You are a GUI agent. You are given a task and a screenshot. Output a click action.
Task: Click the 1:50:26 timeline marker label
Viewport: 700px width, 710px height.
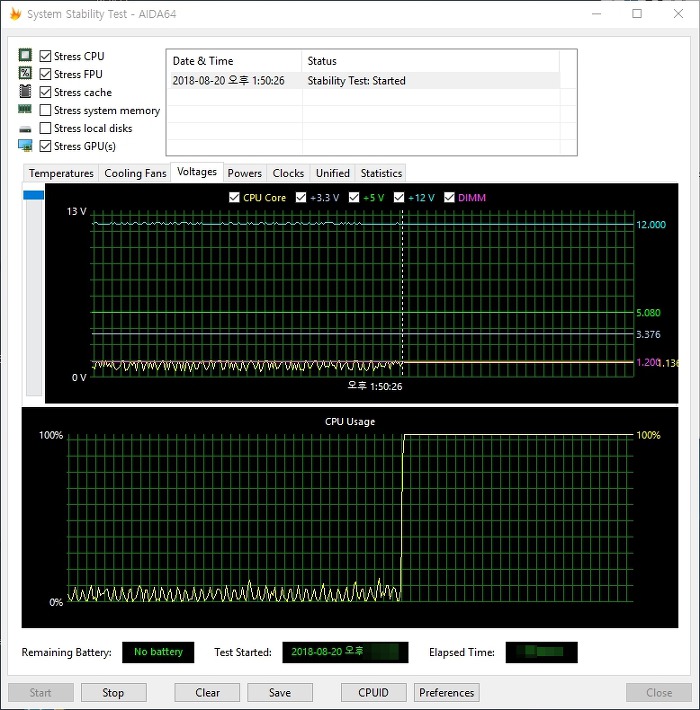coord(375,386)
